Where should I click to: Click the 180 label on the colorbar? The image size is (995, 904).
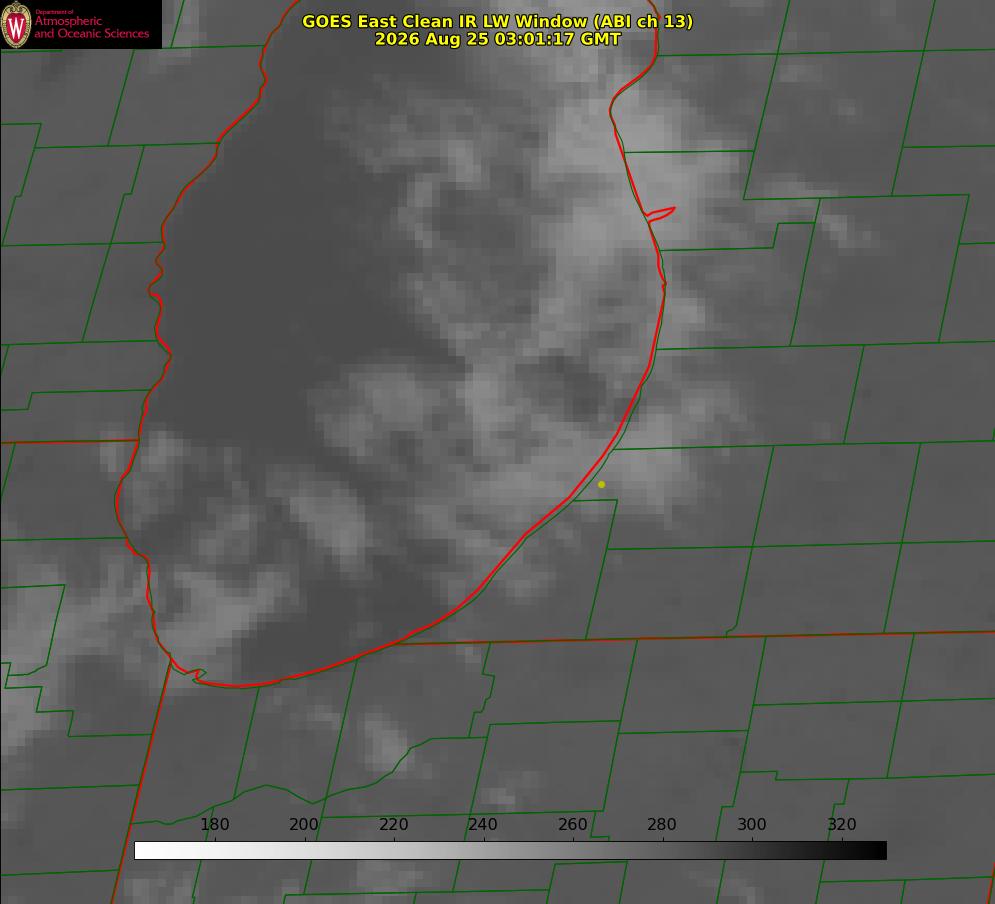tap(214, 824)
